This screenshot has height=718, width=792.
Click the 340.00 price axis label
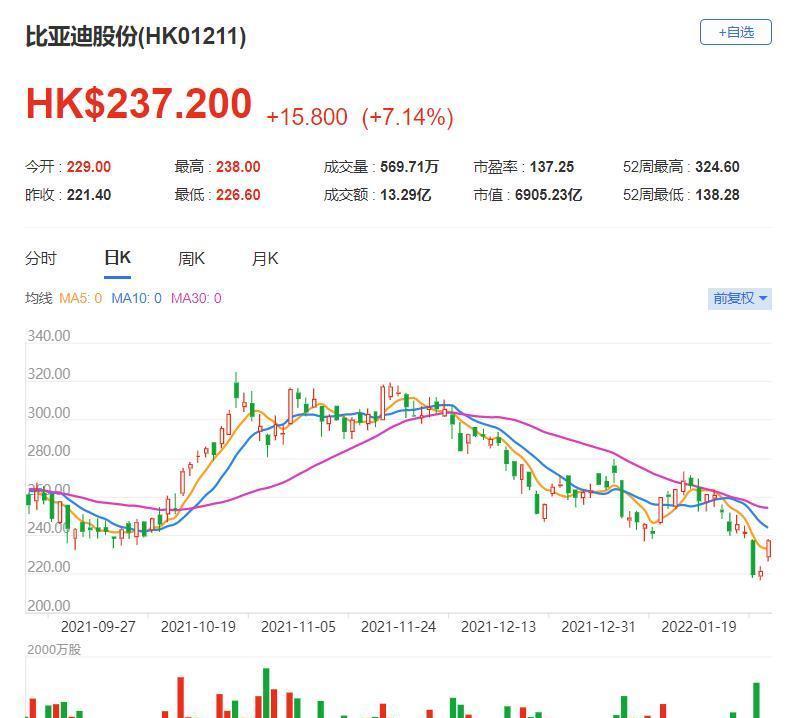click(48, 336)
